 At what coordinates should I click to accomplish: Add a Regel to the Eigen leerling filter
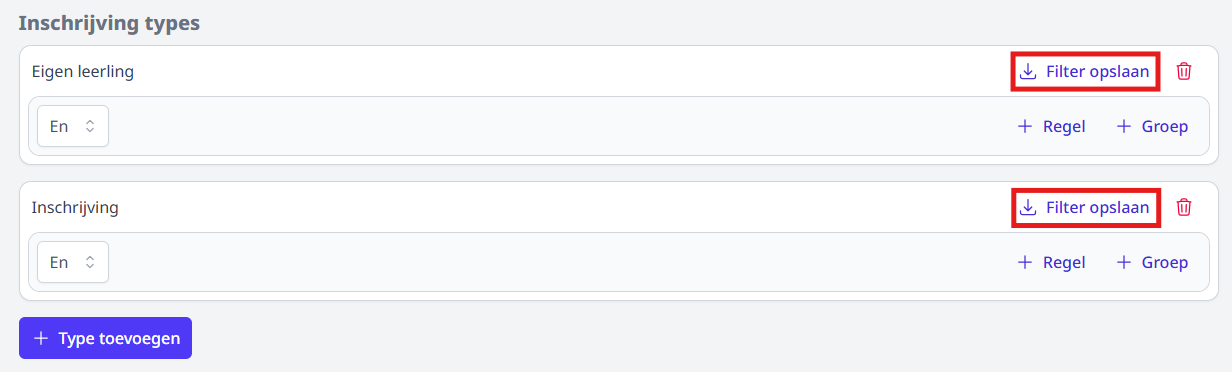pos(1051,126)
